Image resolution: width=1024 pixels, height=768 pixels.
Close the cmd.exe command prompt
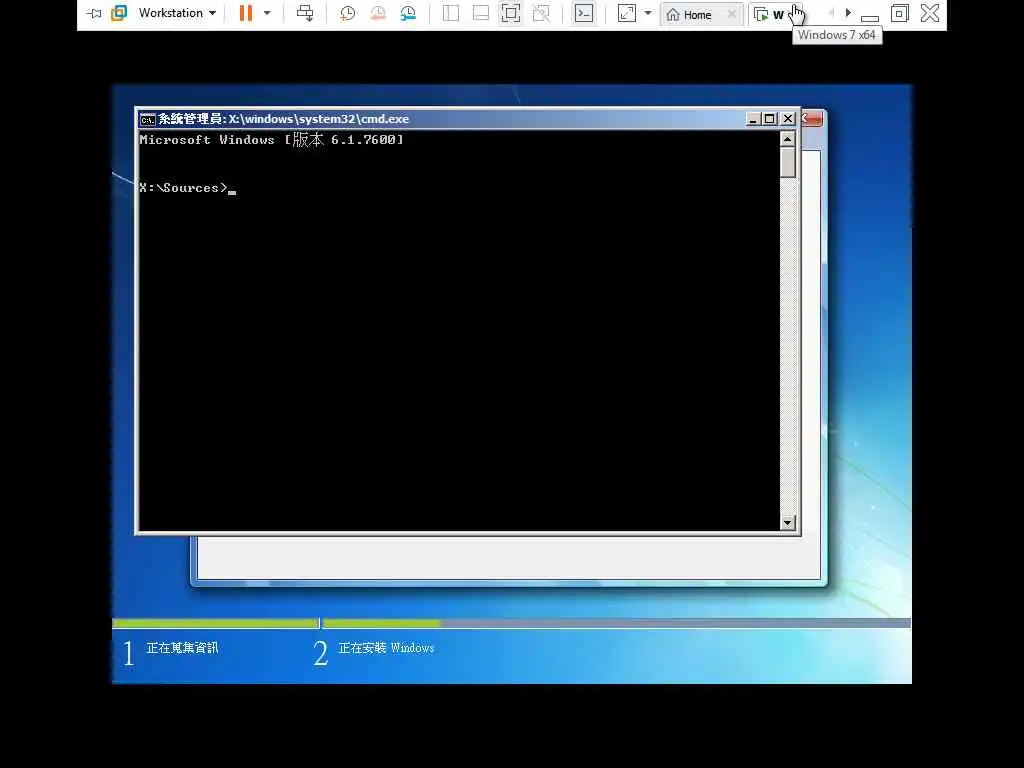[788, 119]
